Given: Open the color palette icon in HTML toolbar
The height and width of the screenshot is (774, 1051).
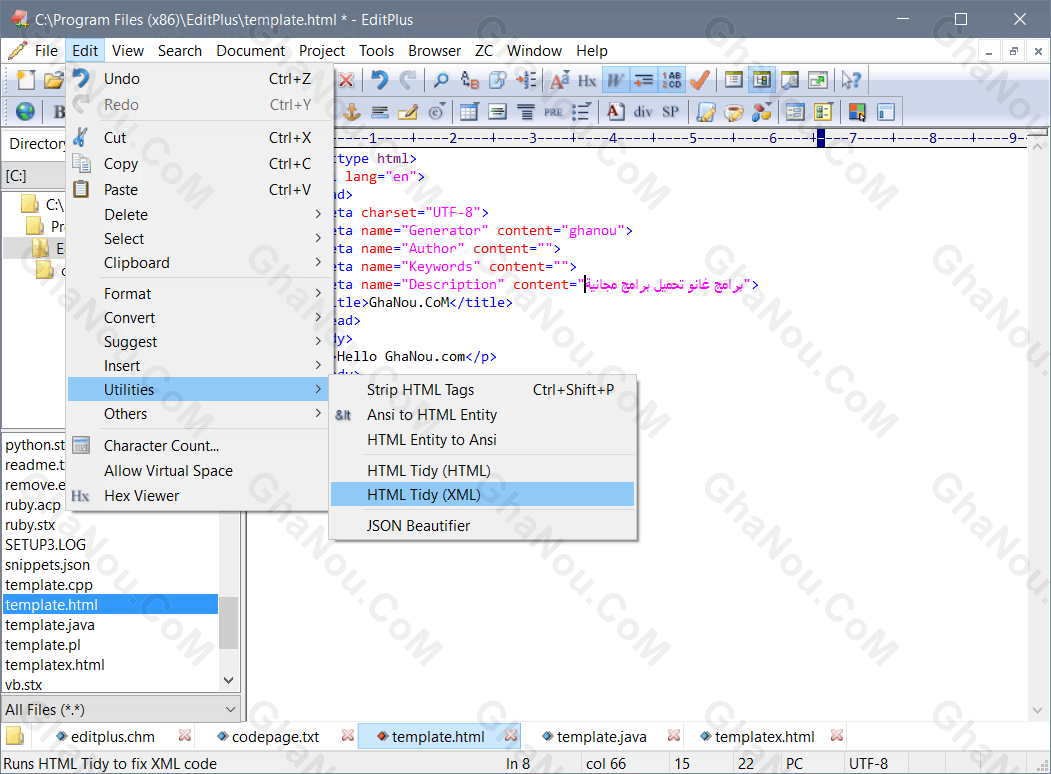Looking at the screenshot, I should pyautogui.click(x=857, y=112).
